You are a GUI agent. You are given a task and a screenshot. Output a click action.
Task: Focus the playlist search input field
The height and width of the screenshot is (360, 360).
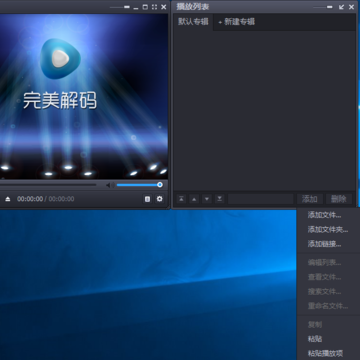261,199
